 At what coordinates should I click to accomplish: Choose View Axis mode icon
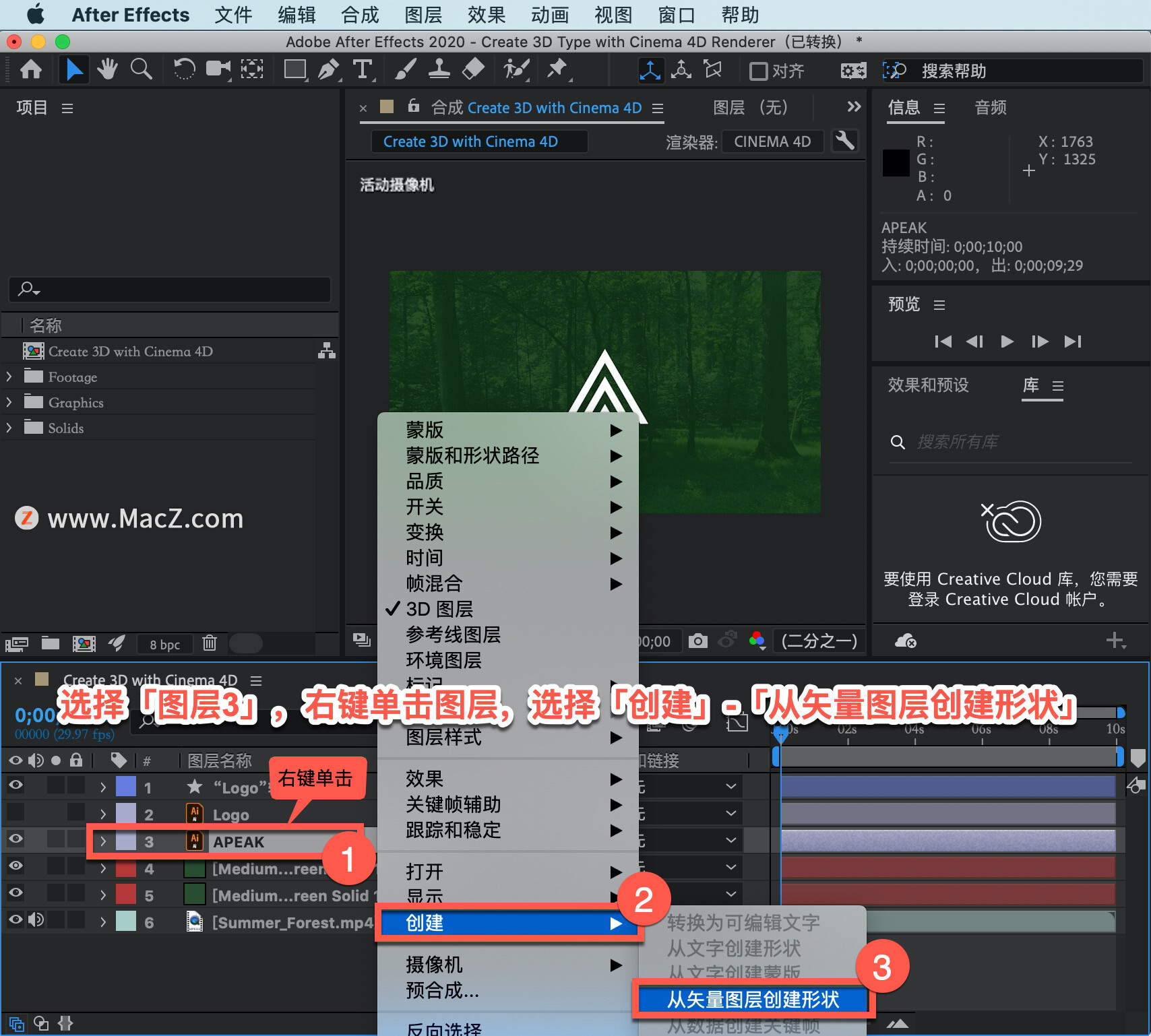(713, 70)
